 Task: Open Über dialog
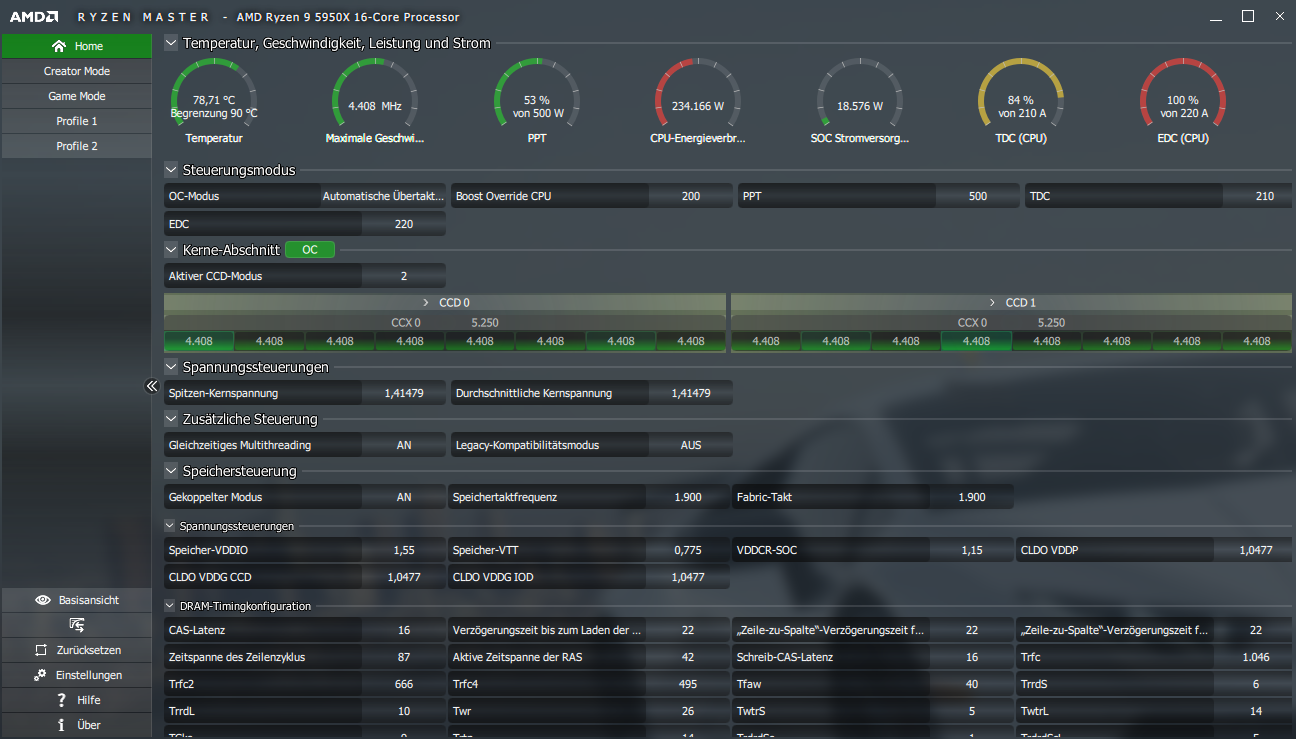pos(76,725)
